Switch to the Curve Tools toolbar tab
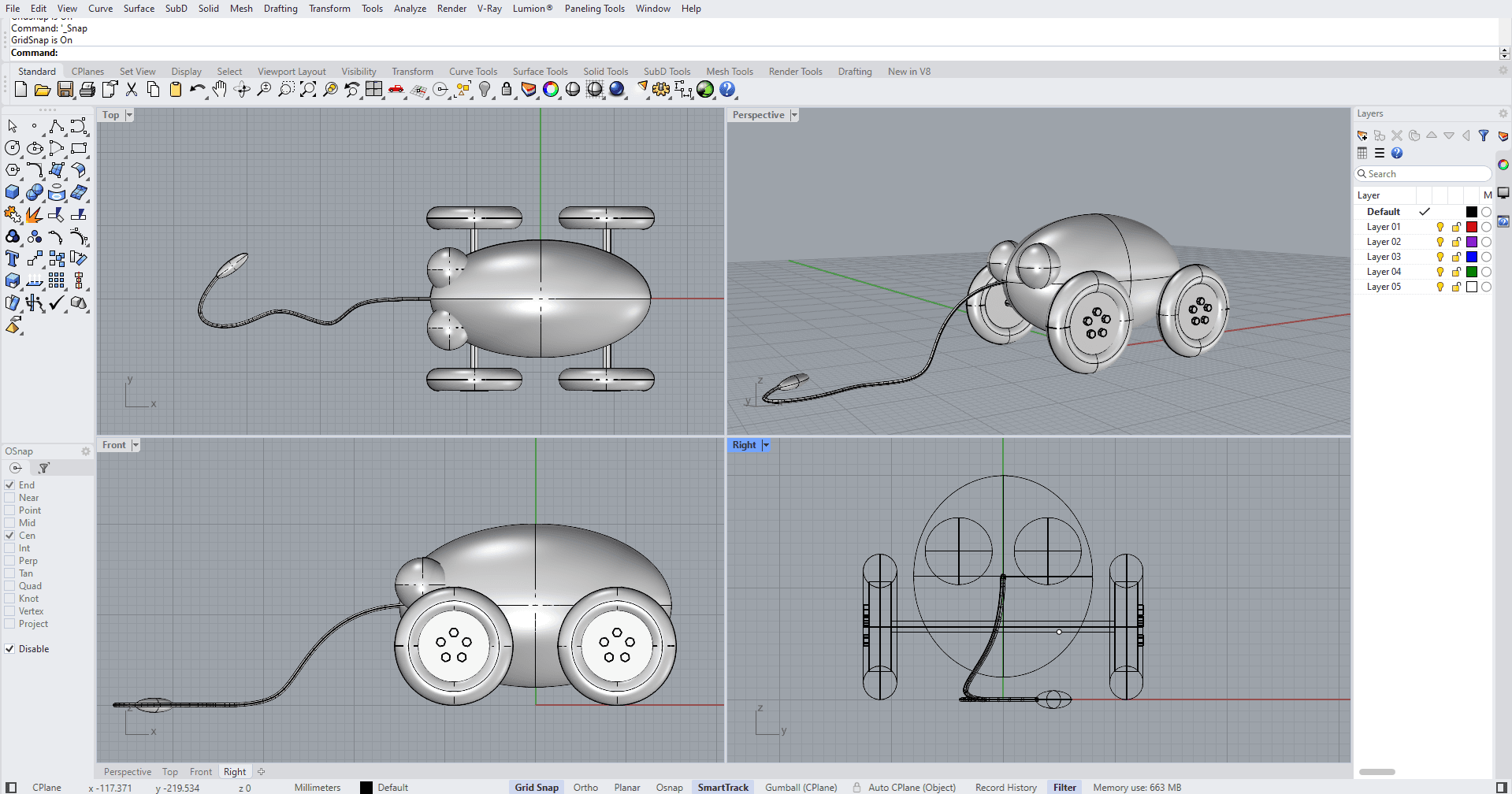 point(473,72)
